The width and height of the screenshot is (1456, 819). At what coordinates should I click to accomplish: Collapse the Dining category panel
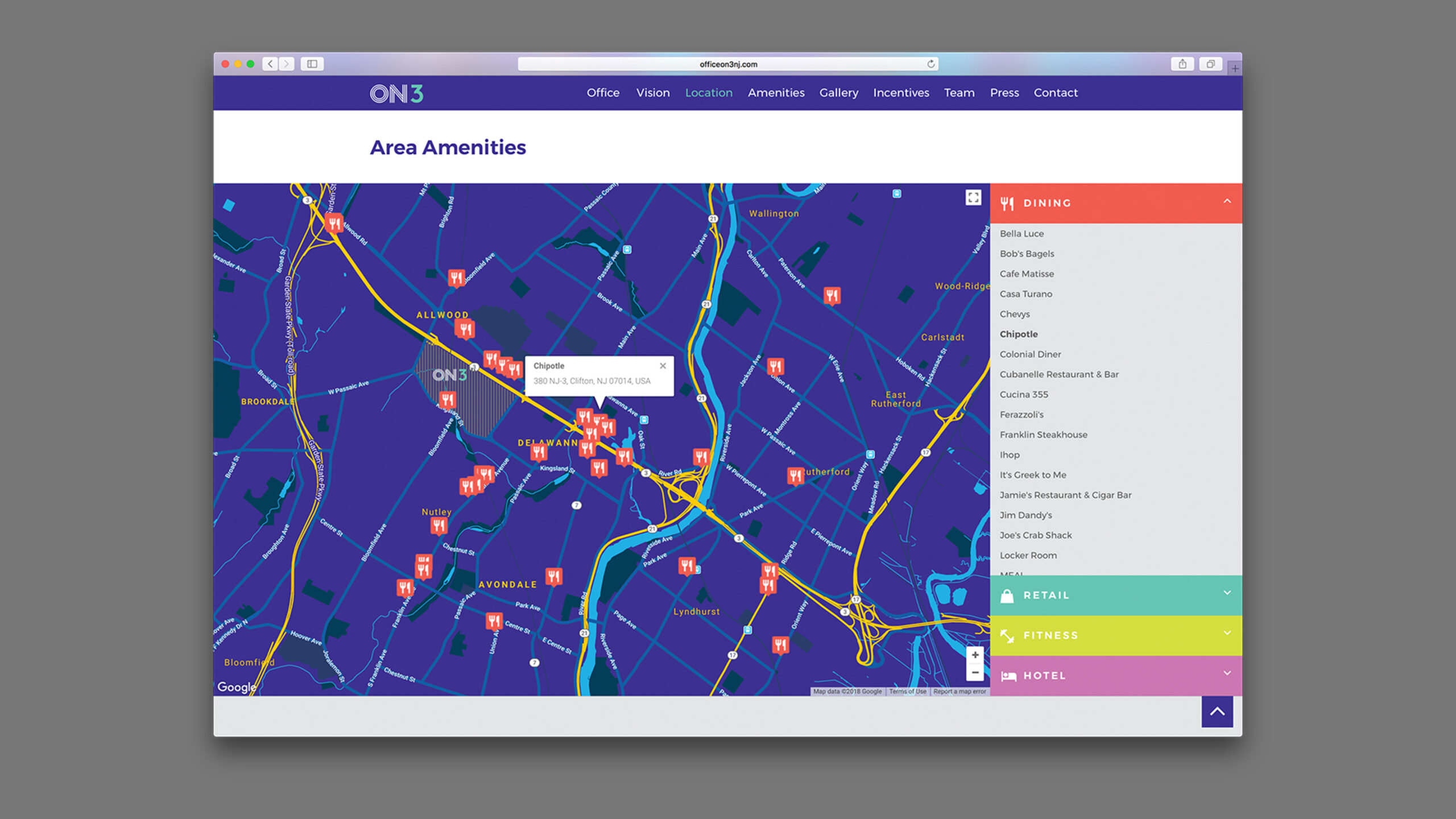point(1227,202)
